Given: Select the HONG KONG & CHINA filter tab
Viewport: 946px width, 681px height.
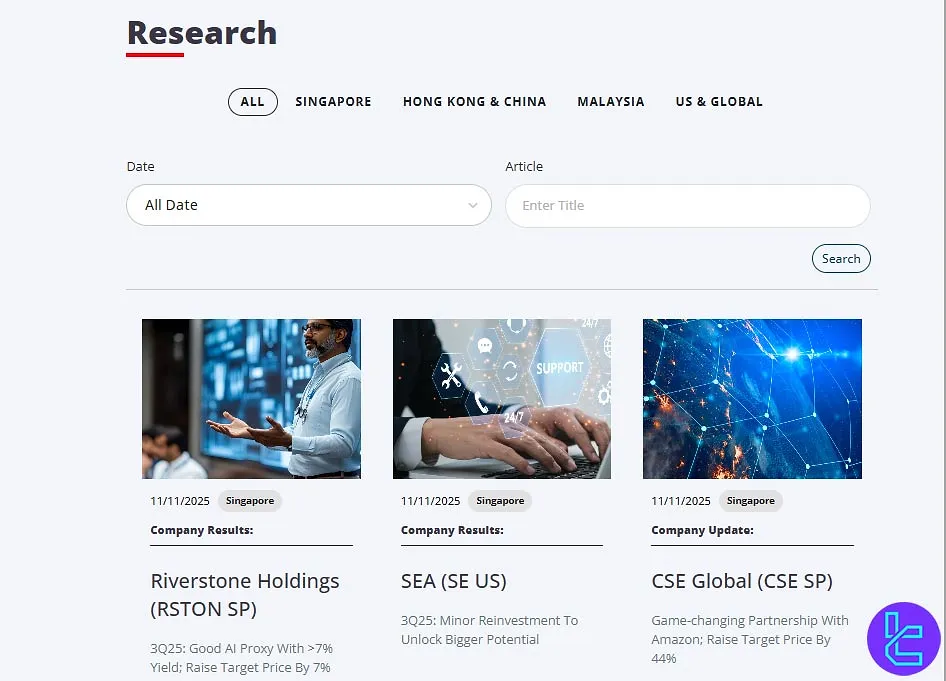Looking at the screenshot, I should (474, 101).
